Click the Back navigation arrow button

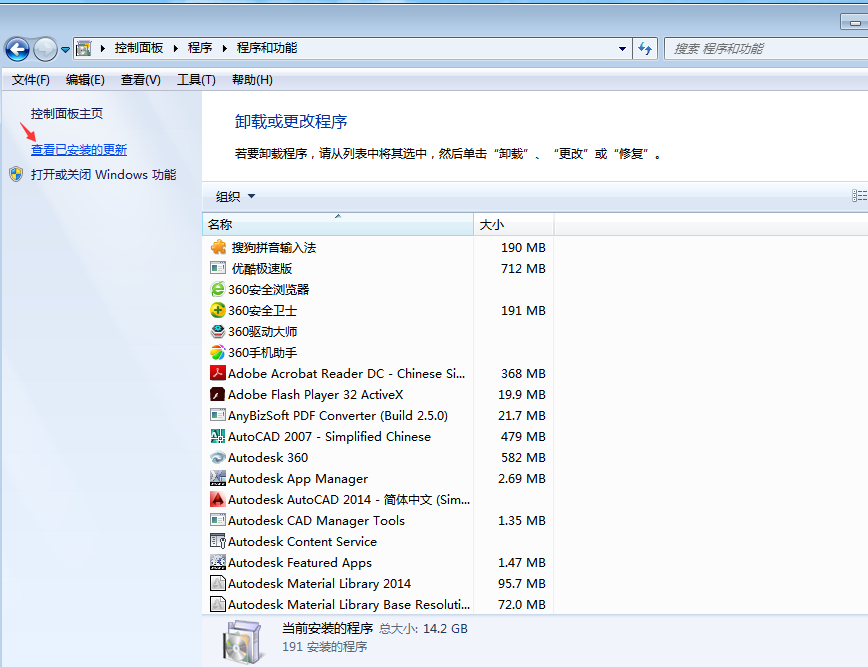pyautogui.click(x=17, y=49)
